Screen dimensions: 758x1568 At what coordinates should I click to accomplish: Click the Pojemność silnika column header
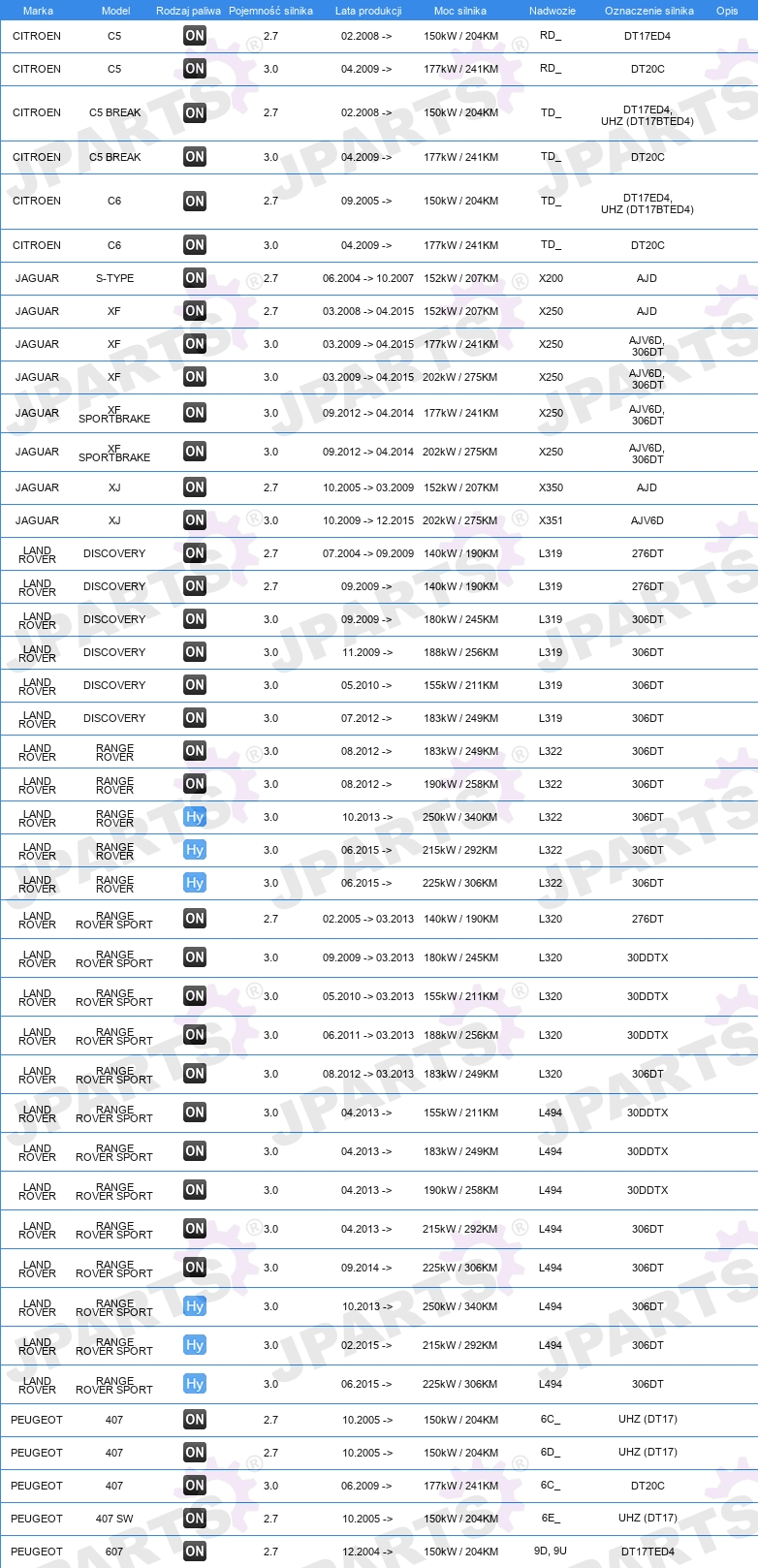(x=270, y=11)
